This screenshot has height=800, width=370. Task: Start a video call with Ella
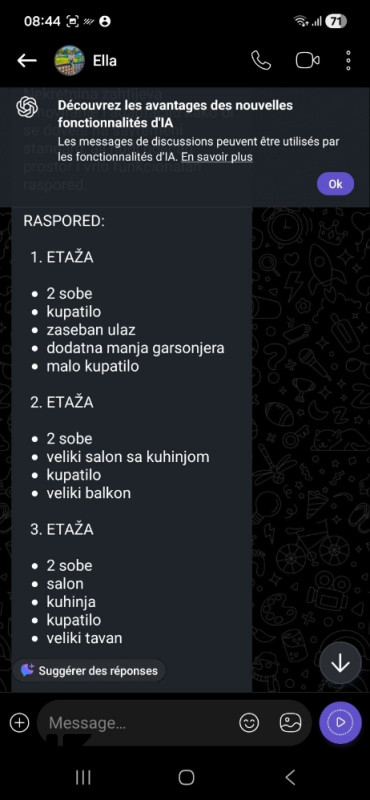[307, 61]
